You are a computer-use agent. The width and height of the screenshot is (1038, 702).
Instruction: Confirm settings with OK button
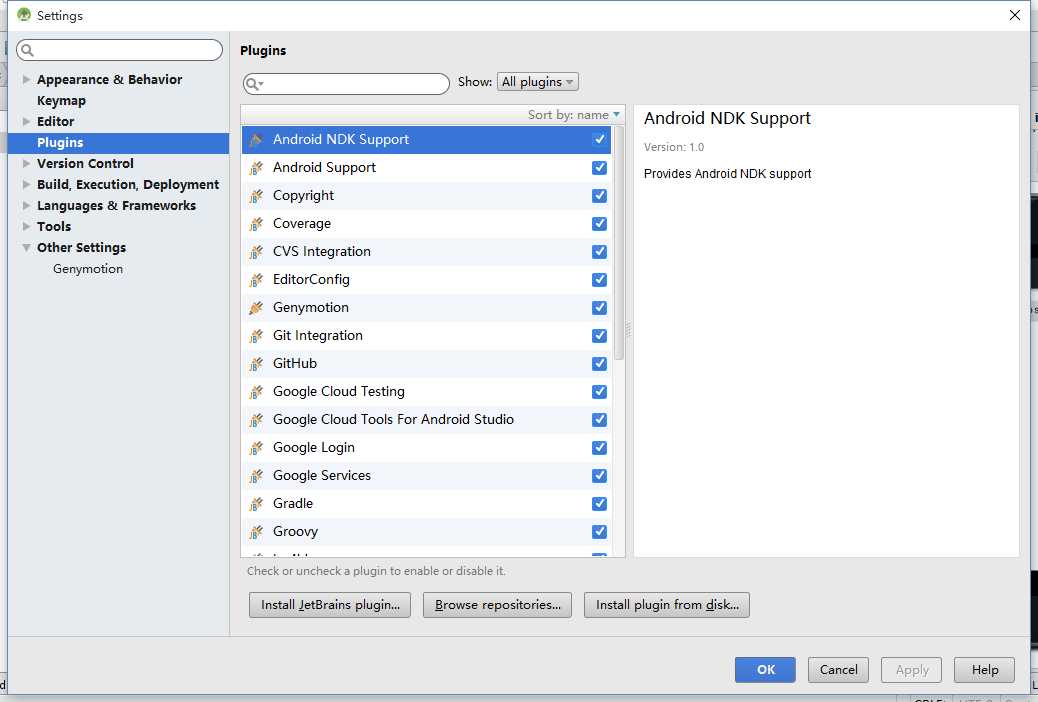765,670
